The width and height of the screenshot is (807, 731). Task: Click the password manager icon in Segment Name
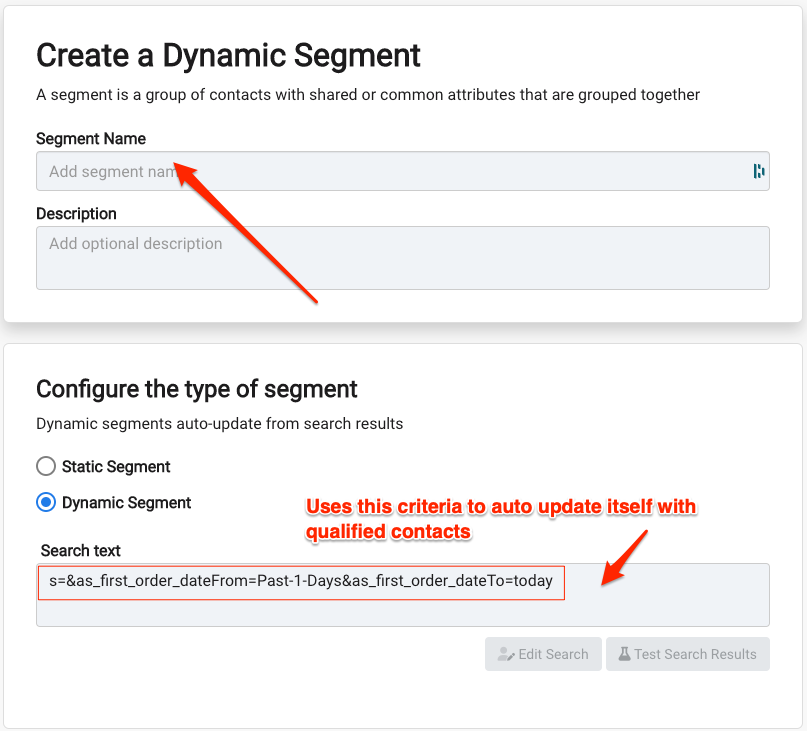point(759,171)
